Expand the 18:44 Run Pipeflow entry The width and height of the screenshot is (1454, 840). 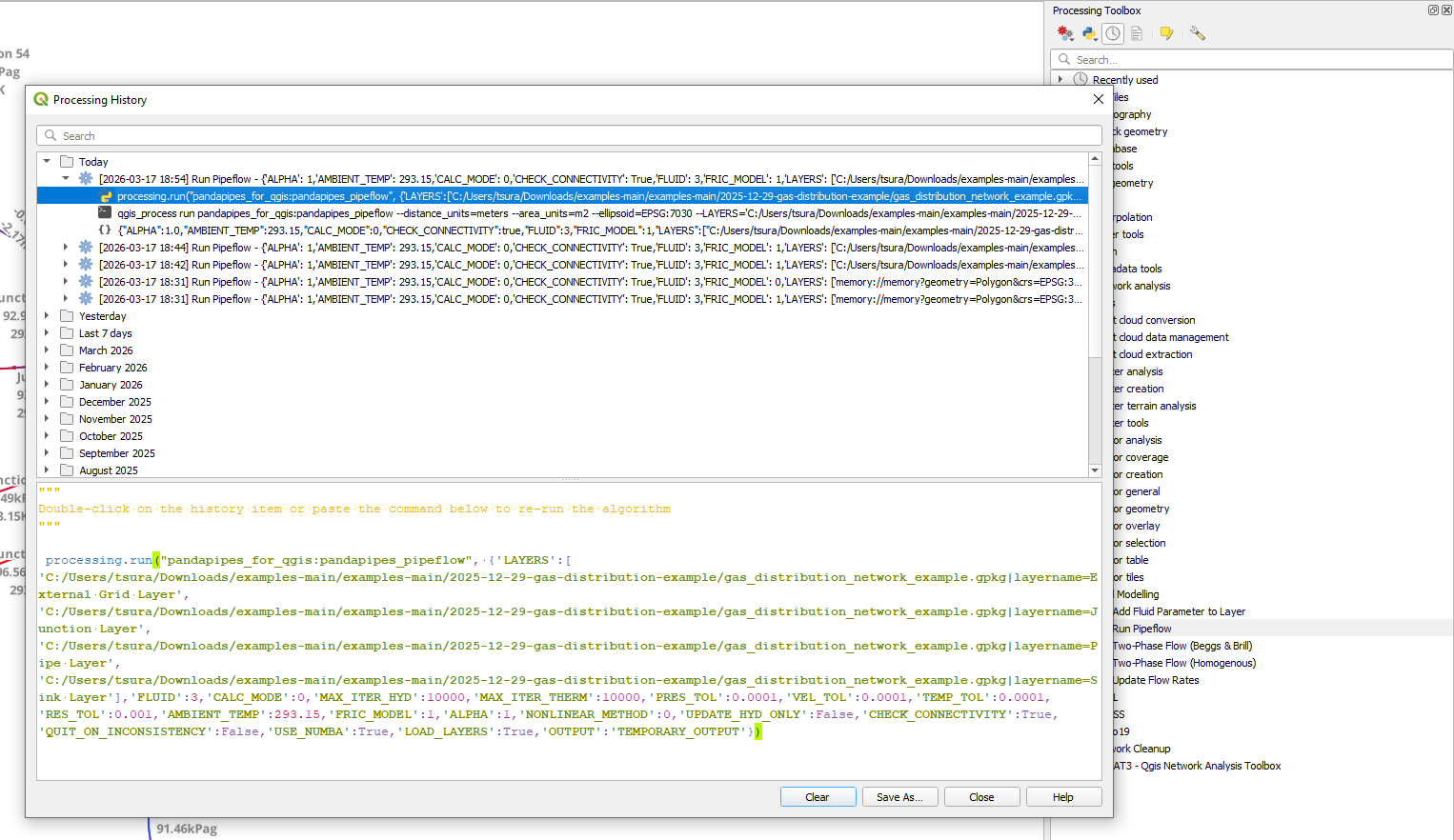(x=66, y=247)
